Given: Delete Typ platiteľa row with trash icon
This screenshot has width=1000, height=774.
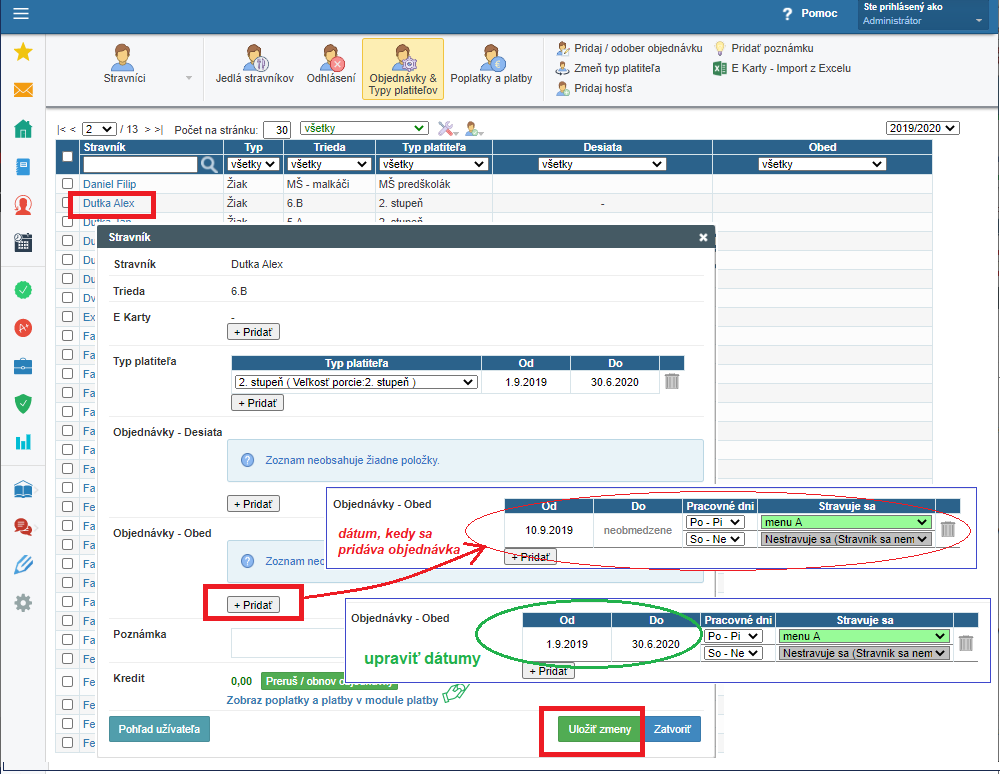Looking at the screenshot, I should (x=672, y=381).
